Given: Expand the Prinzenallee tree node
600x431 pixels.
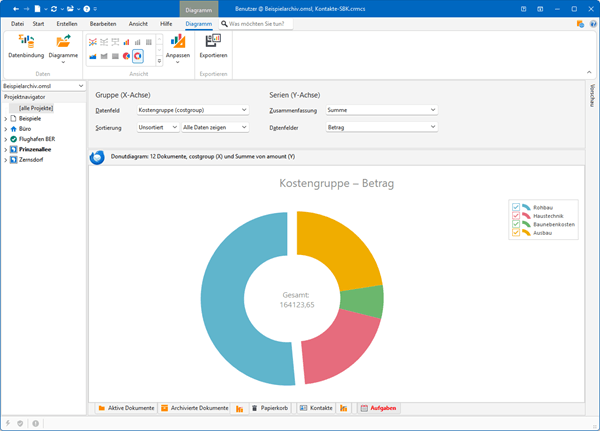Looking at the screenshot, I should [5, 150].
